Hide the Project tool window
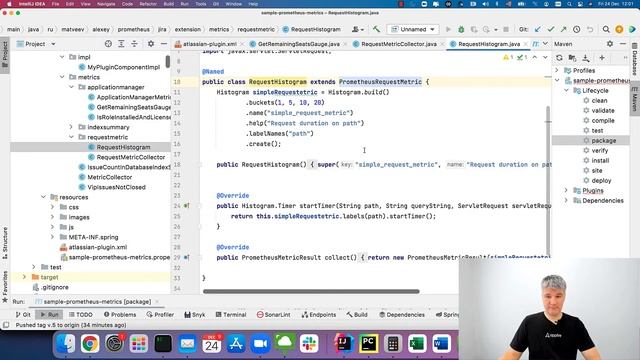The height and width of the screenshot is (360, 640). [x=164, y=44]
